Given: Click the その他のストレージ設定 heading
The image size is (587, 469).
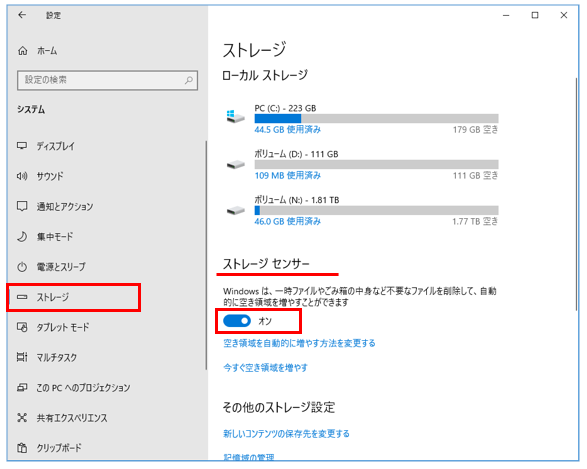Looking at the screenshot, I should pos(279,407).
